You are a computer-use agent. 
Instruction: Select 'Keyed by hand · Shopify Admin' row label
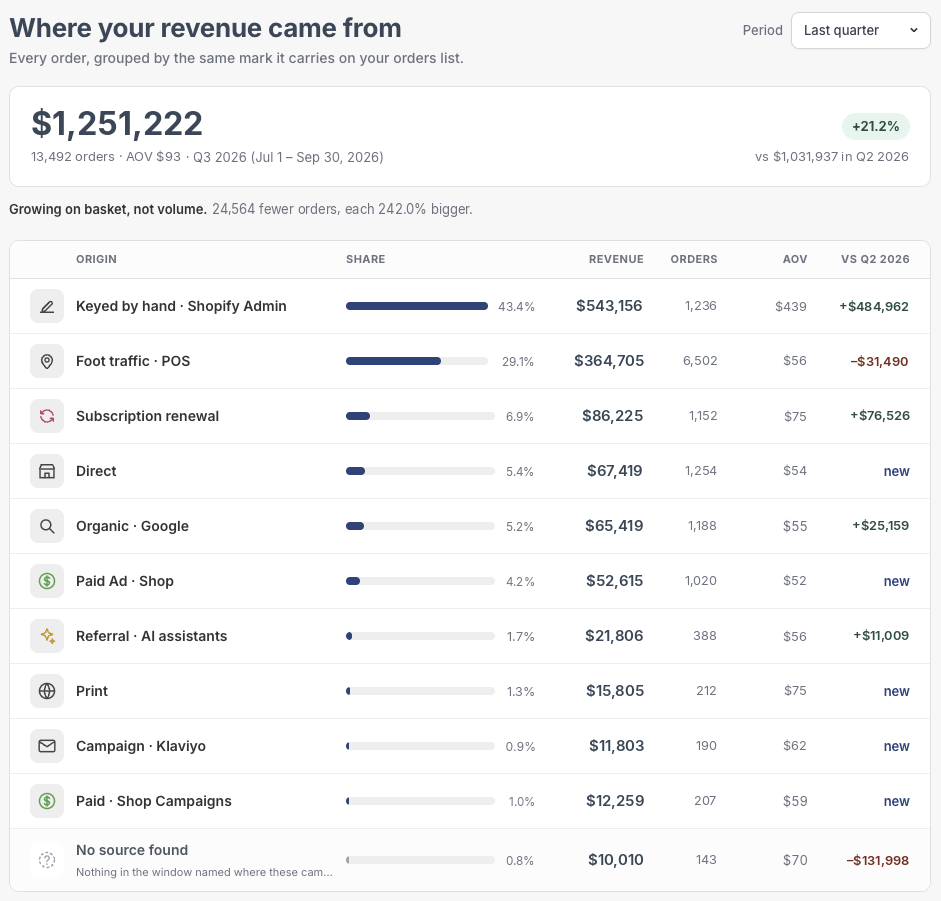[x=181, y=306]
